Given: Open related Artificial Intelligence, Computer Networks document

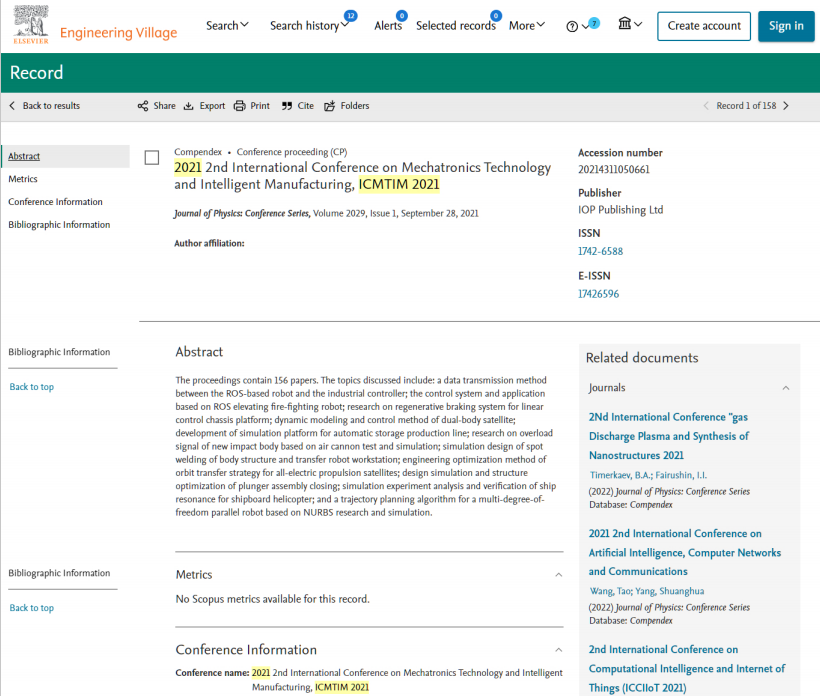Looking at the screenshot, I should (685, 553).
